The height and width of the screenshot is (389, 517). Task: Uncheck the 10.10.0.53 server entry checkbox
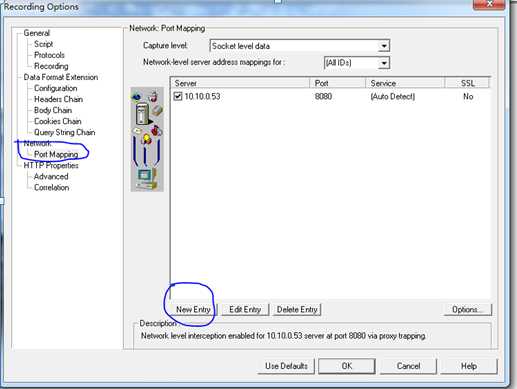click(178, 96)
